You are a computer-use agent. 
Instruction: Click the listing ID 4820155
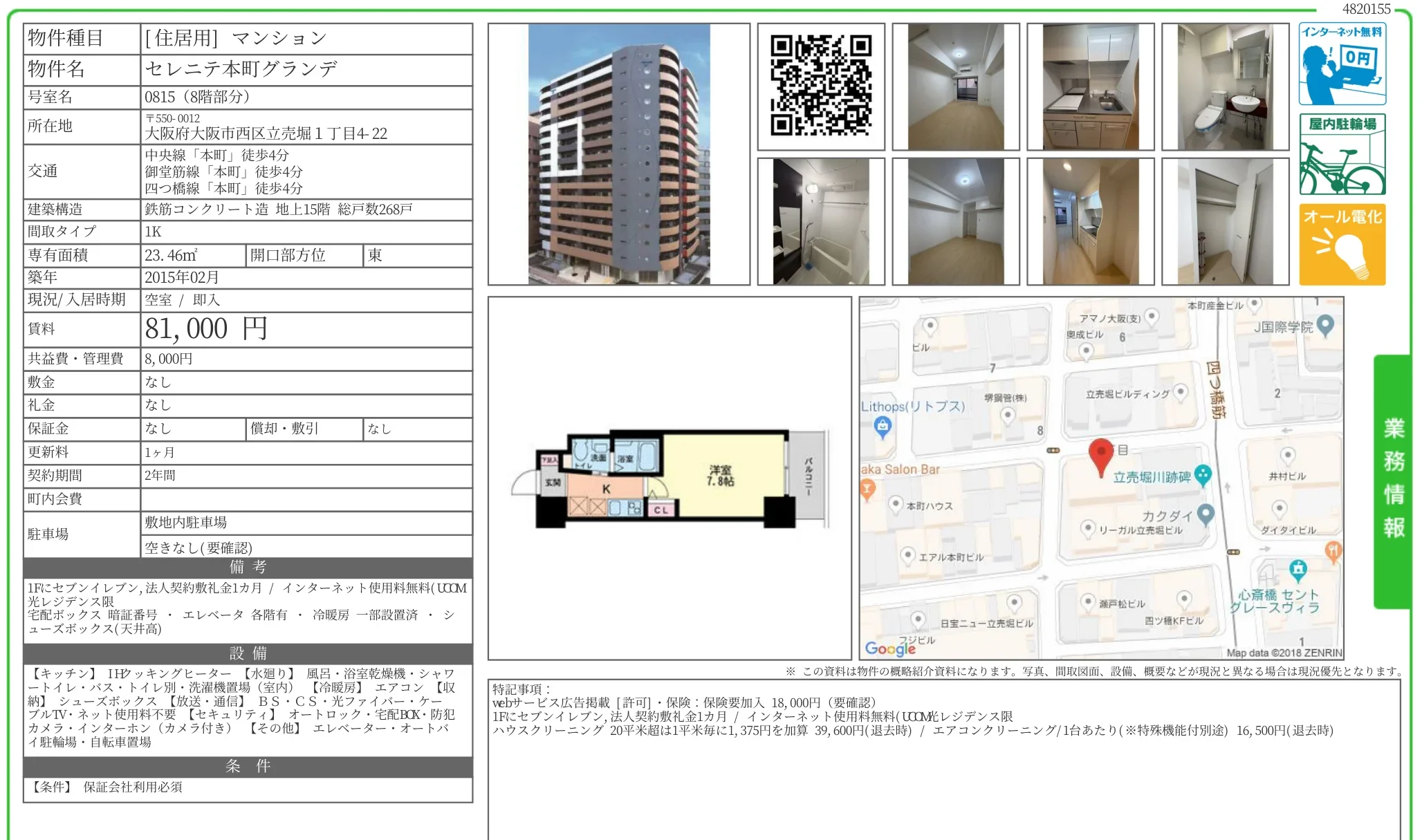pos(1366,9)
